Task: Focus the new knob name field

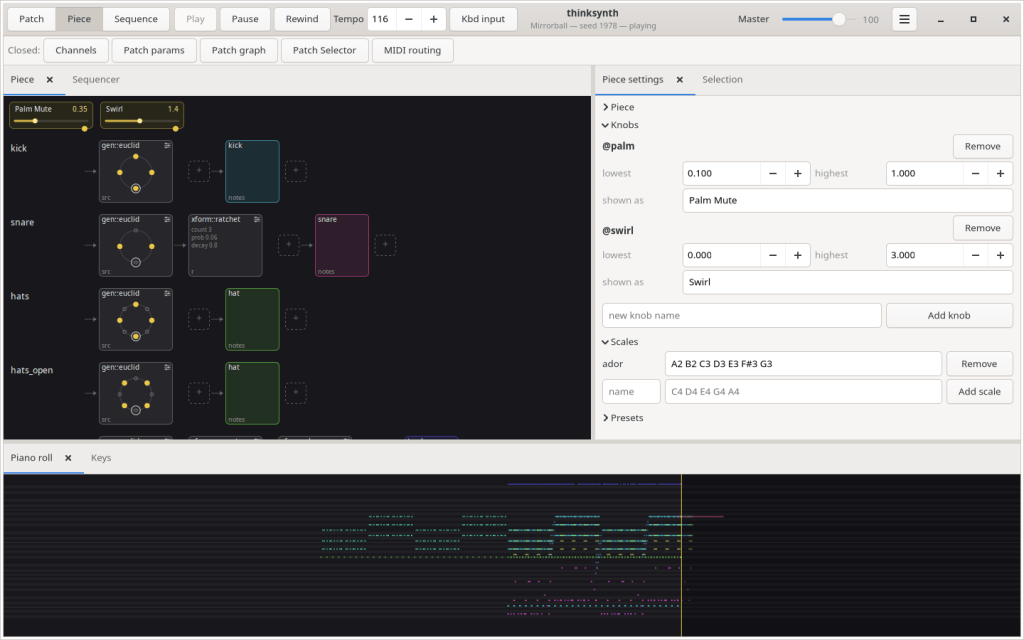Action: point(741,315)
